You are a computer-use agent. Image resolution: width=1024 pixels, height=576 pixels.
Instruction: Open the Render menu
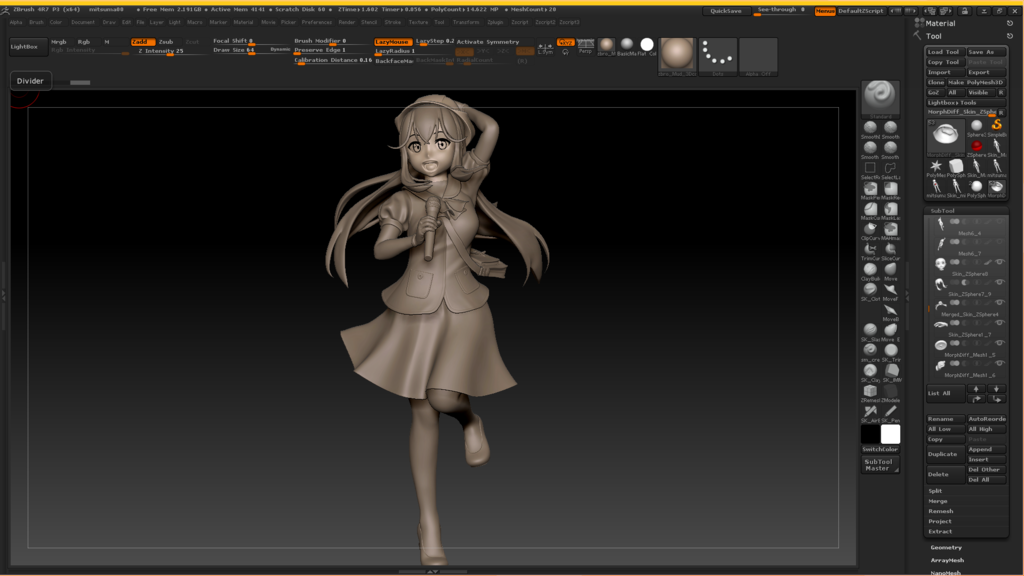tap(347, 22)
